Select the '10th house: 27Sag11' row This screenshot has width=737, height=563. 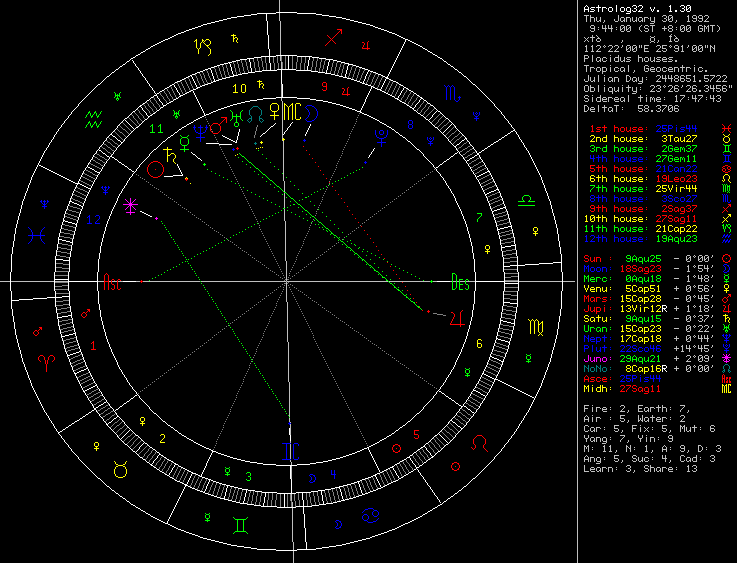pyautogui.click(x=658, y=219)
